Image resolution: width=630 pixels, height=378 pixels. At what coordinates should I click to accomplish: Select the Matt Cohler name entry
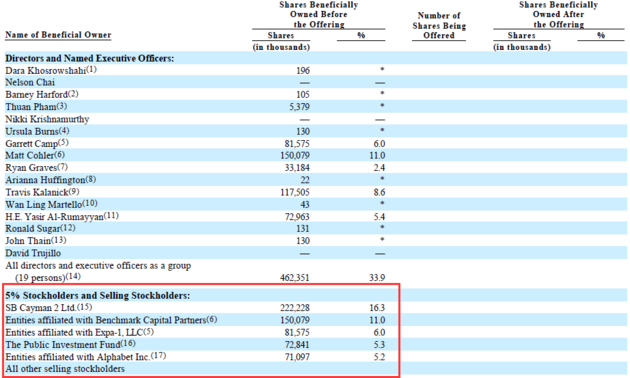[29, 156]
